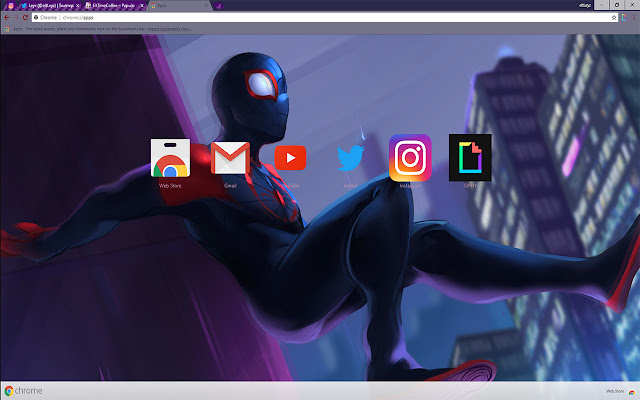Reload the current page
The height and width of the screenshot is (400, 640).
[x=25, y=18]
